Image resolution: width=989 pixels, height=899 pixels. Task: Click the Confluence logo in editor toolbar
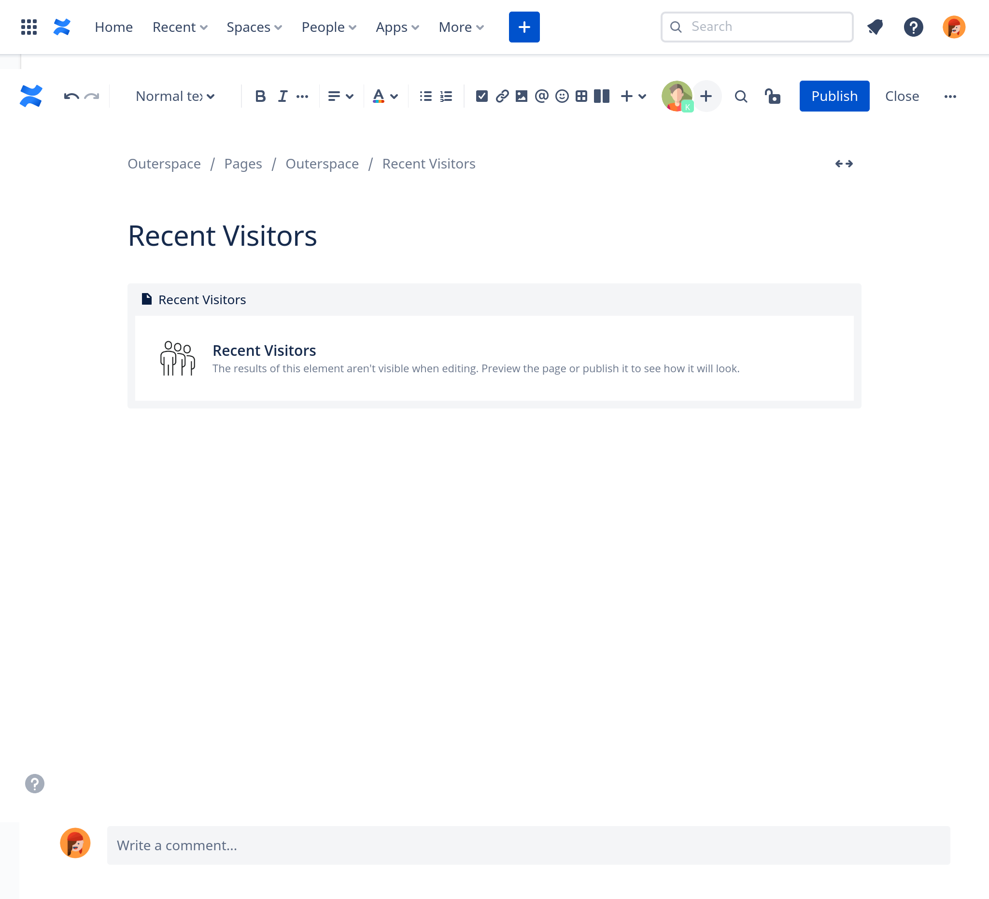pos(31,96)
